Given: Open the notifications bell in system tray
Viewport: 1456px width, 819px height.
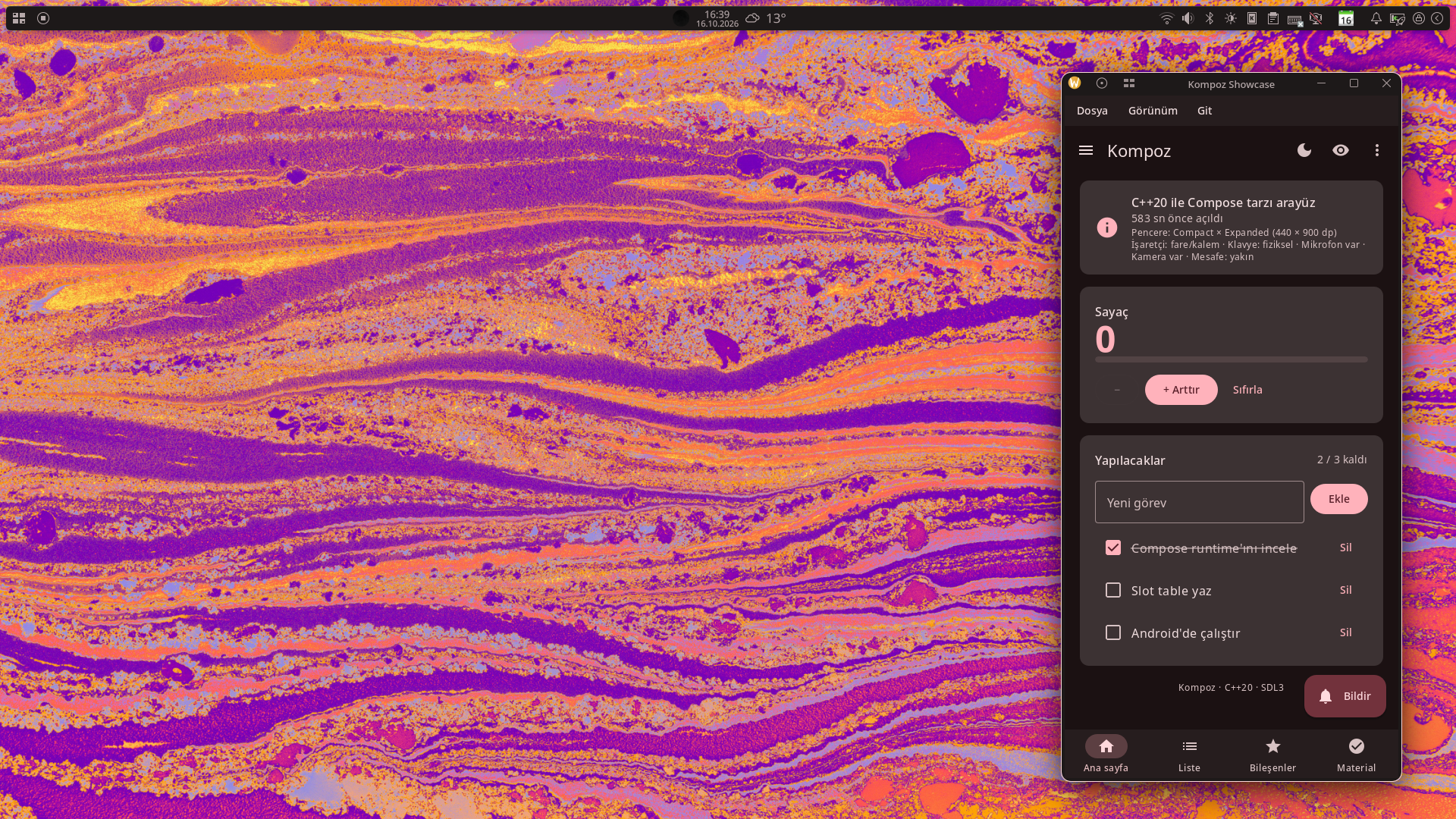Looking at the screenshot, I should [x=1376, y=18].
